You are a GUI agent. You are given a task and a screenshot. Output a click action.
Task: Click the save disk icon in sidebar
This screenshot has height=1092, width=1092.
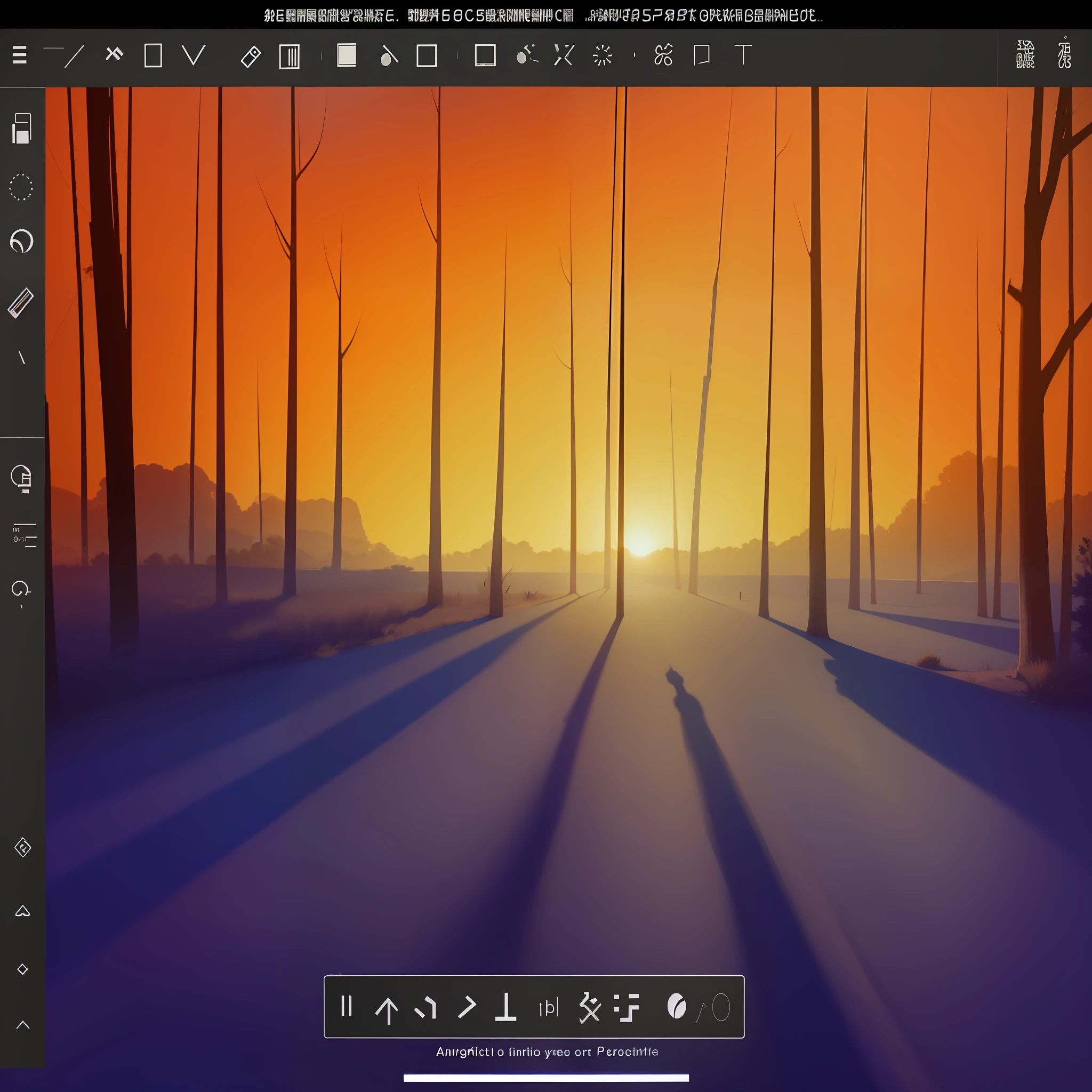coord(21,129)
